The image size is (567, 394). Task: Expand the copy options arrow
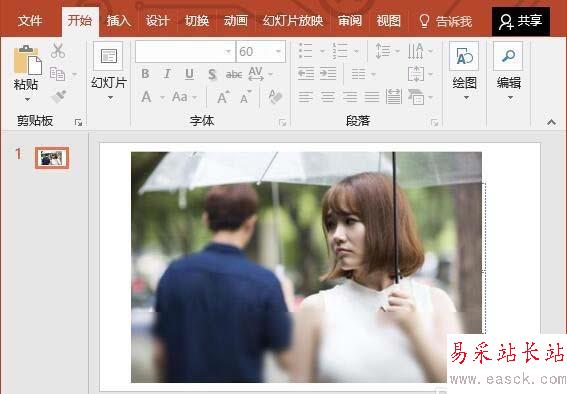click(74, 74)
